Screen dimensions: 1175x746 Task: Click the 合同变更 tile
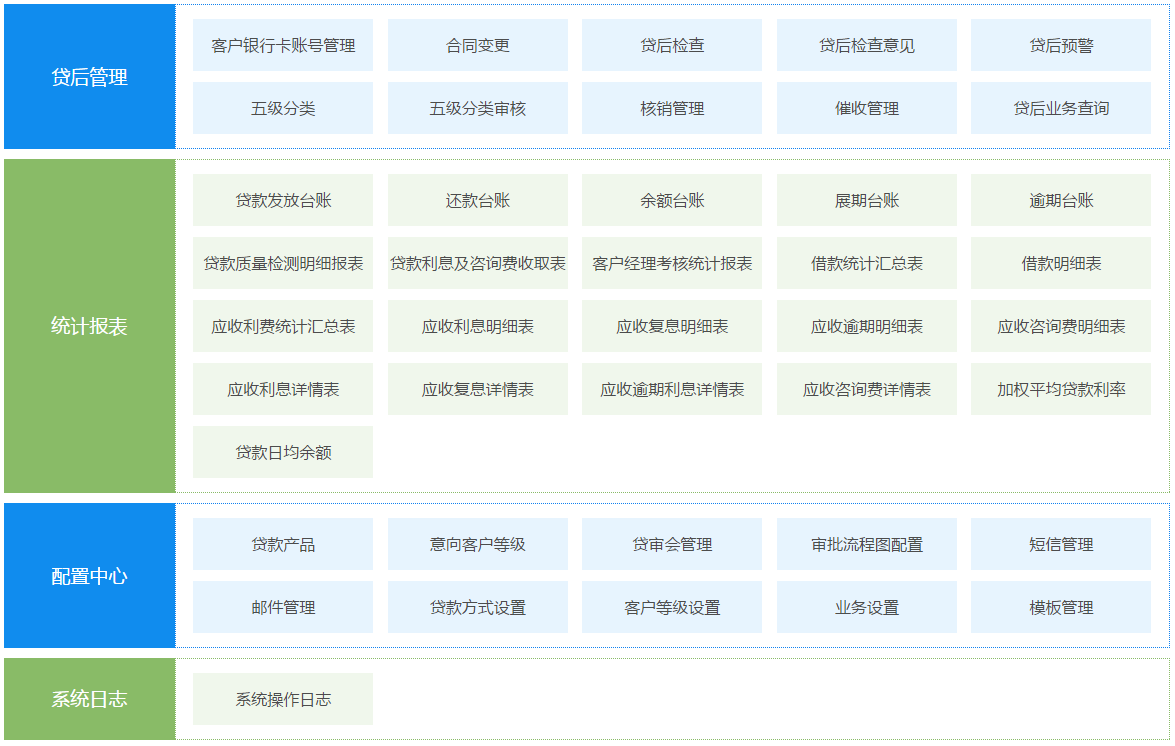pyautogui.click(x=477, y=45)
